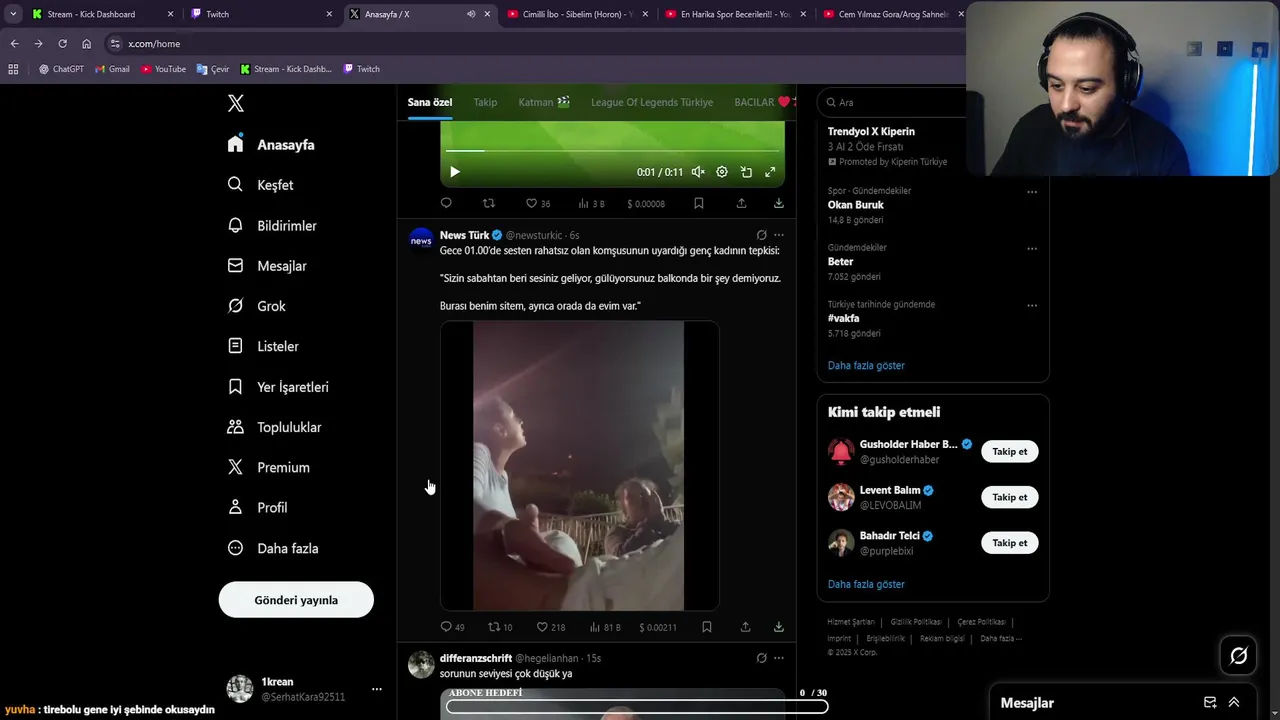Bookmark the News Türk post
Screen dimensions: 1280x720
pyautogui.click(x=706, y=627)
